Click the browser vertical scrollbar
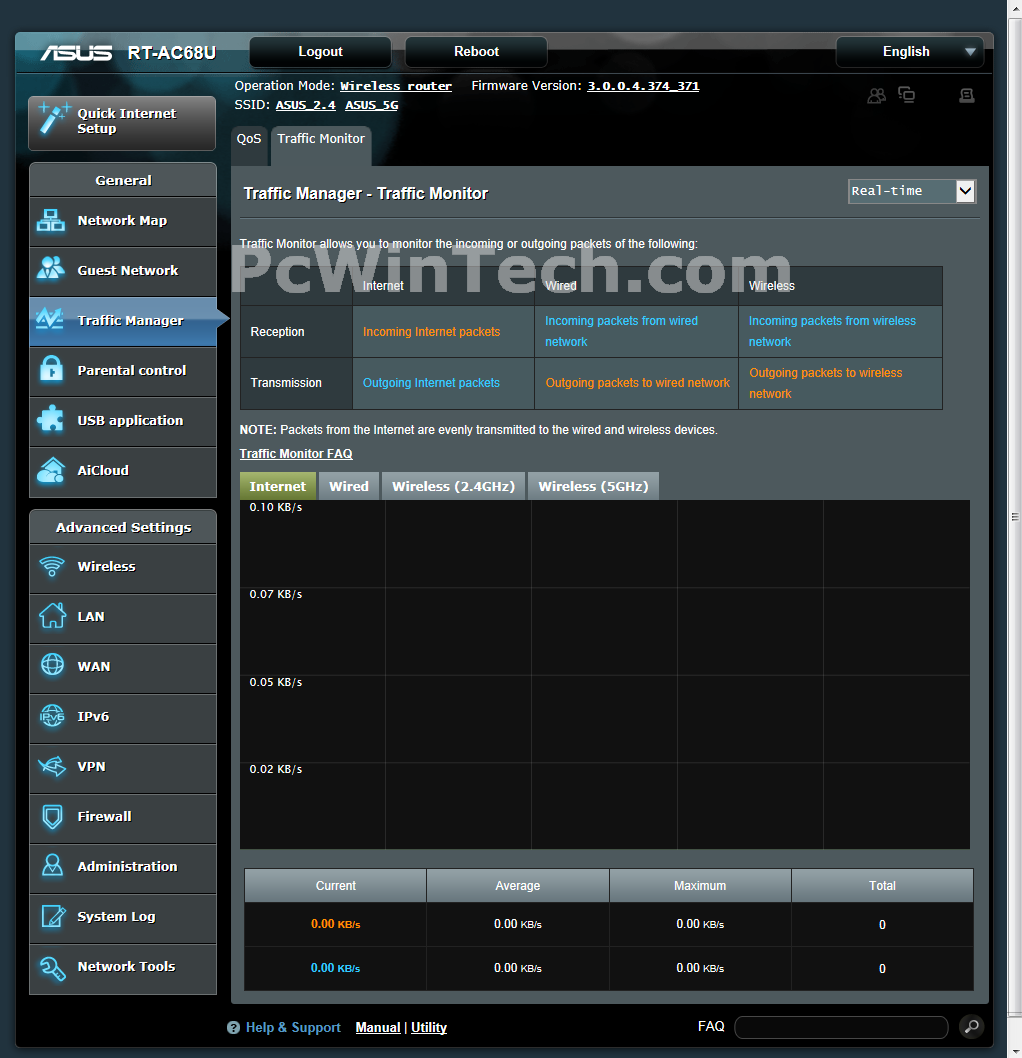Viewport: 1022px width, 1058px height. [x=1015, y=517]
